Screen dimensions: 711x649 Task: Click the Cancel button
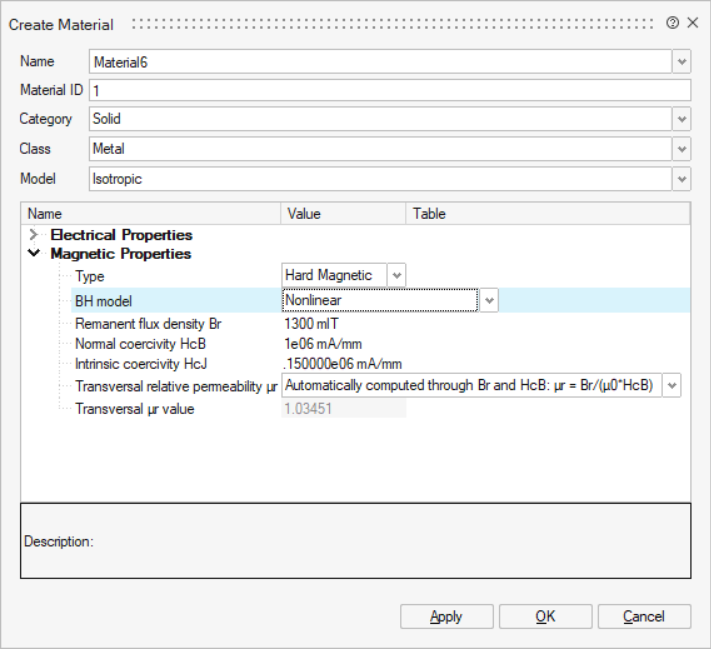click(x=643, y=617)
